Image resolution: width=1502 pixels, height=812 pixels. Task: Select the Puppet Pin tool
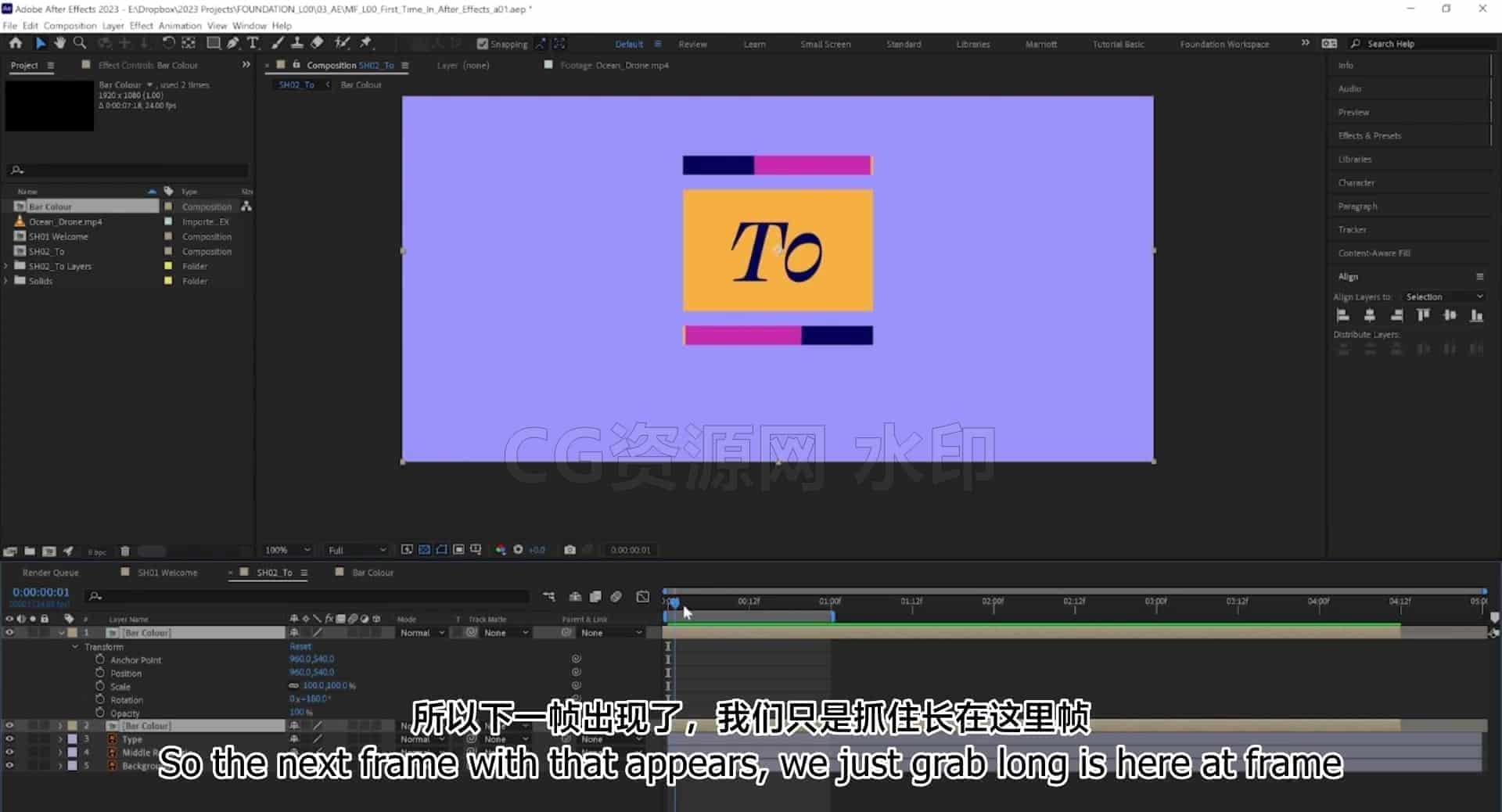[x=365, y=43]
